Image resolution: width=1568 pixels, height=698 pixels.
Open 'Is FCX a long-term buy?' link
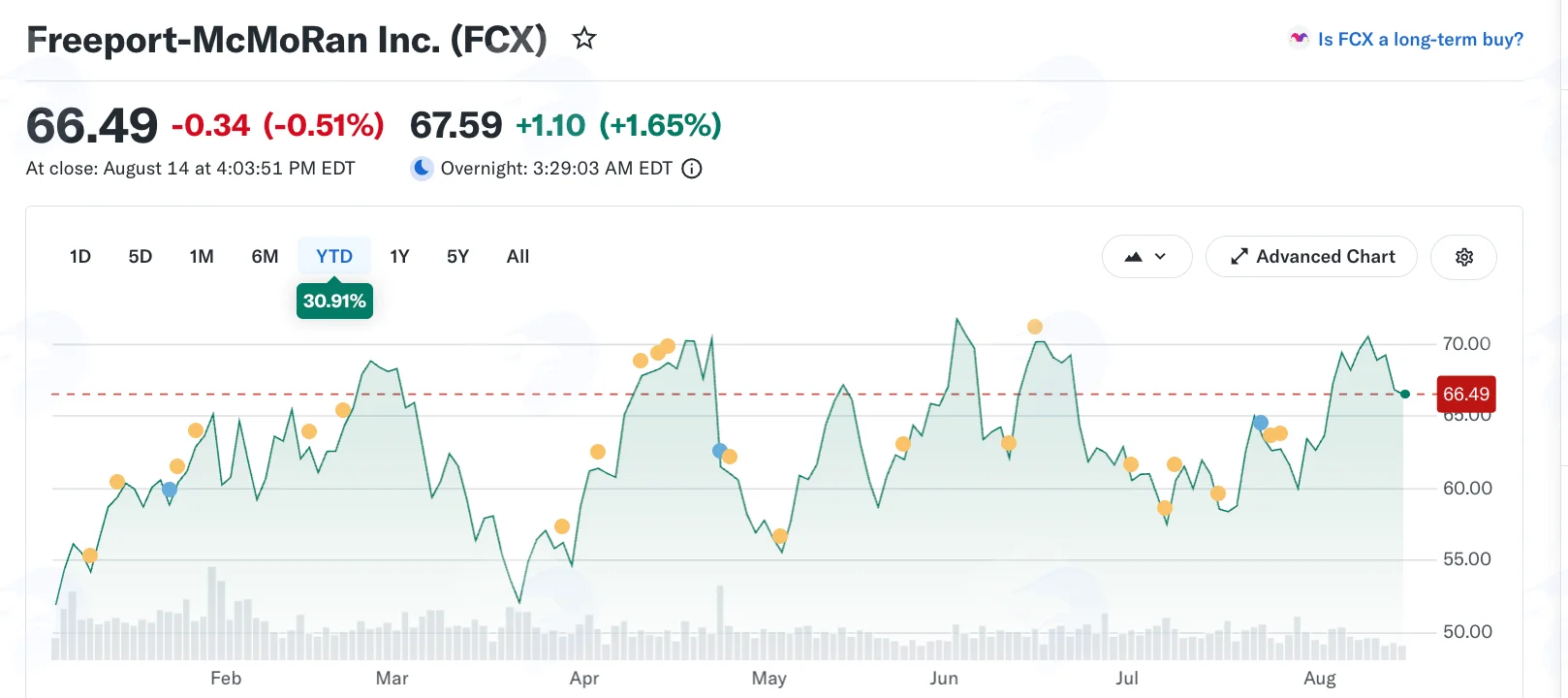coord(1420,40)
